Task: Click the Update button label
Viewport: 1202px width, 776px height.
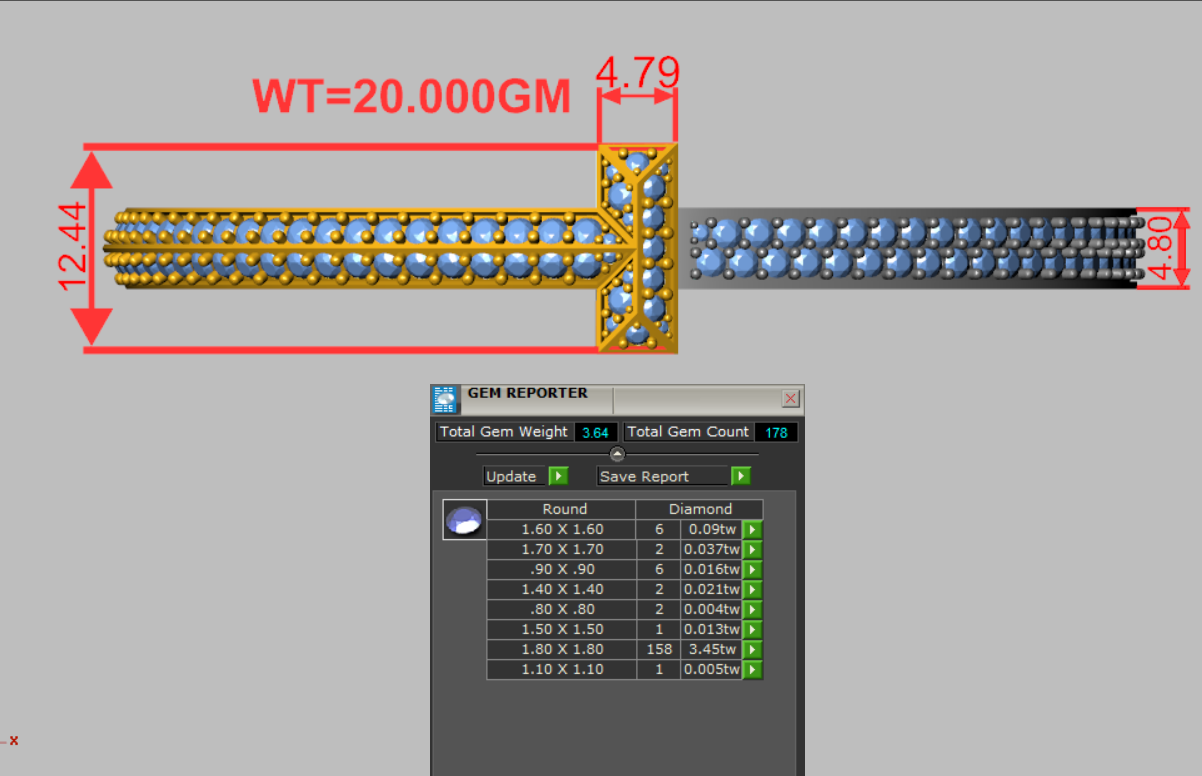Action: coord(512,476)
